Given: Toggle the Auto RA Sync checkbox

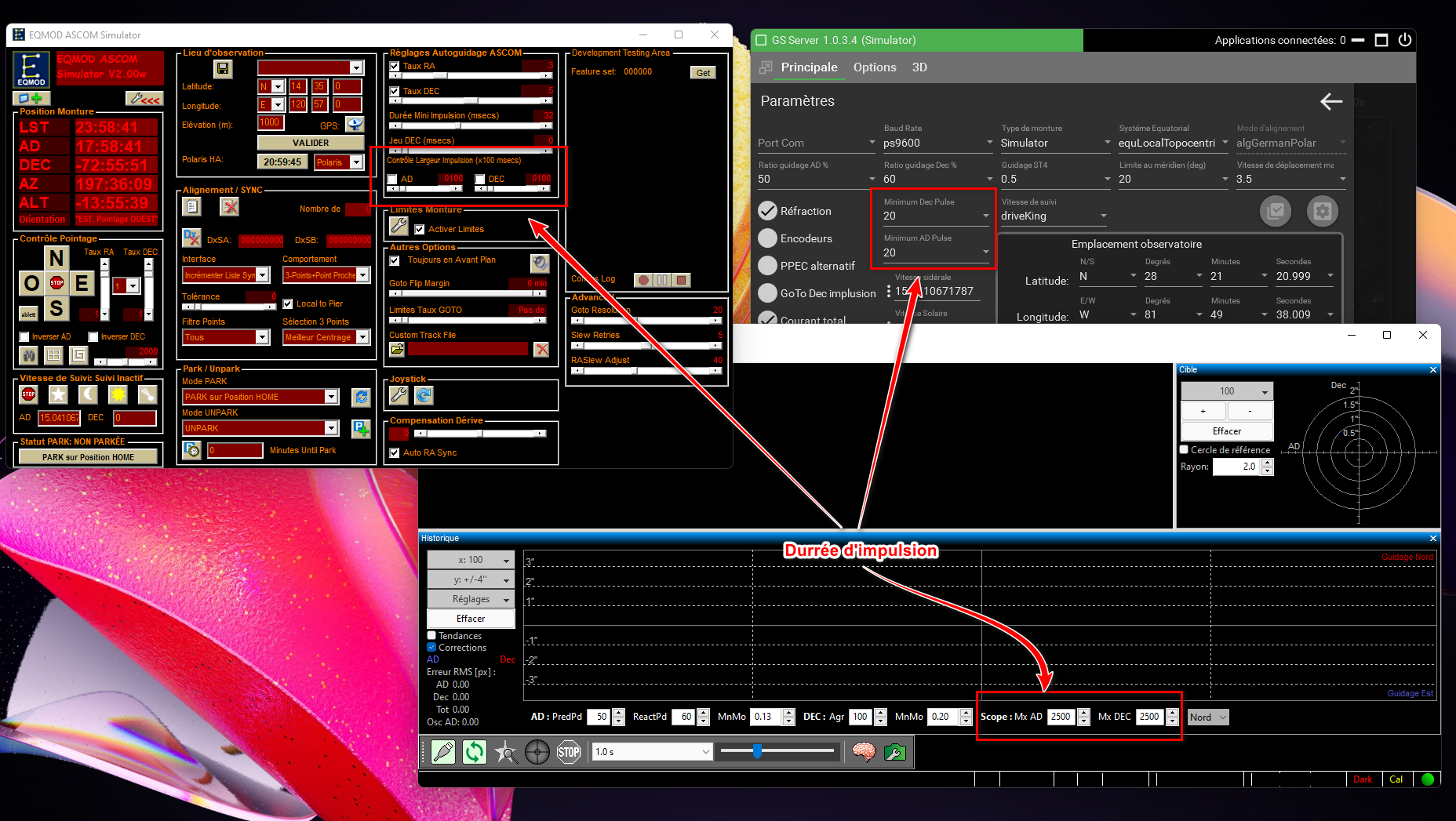Looking at the screenshot, I should click(x=395, y=453).
